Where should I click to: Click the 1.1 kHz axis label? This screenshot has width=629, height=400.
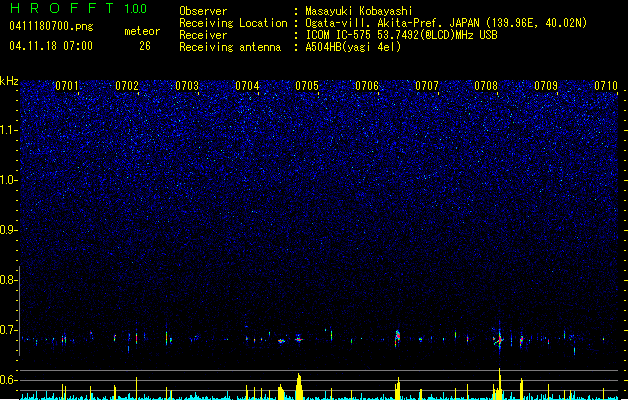[9, 130]
